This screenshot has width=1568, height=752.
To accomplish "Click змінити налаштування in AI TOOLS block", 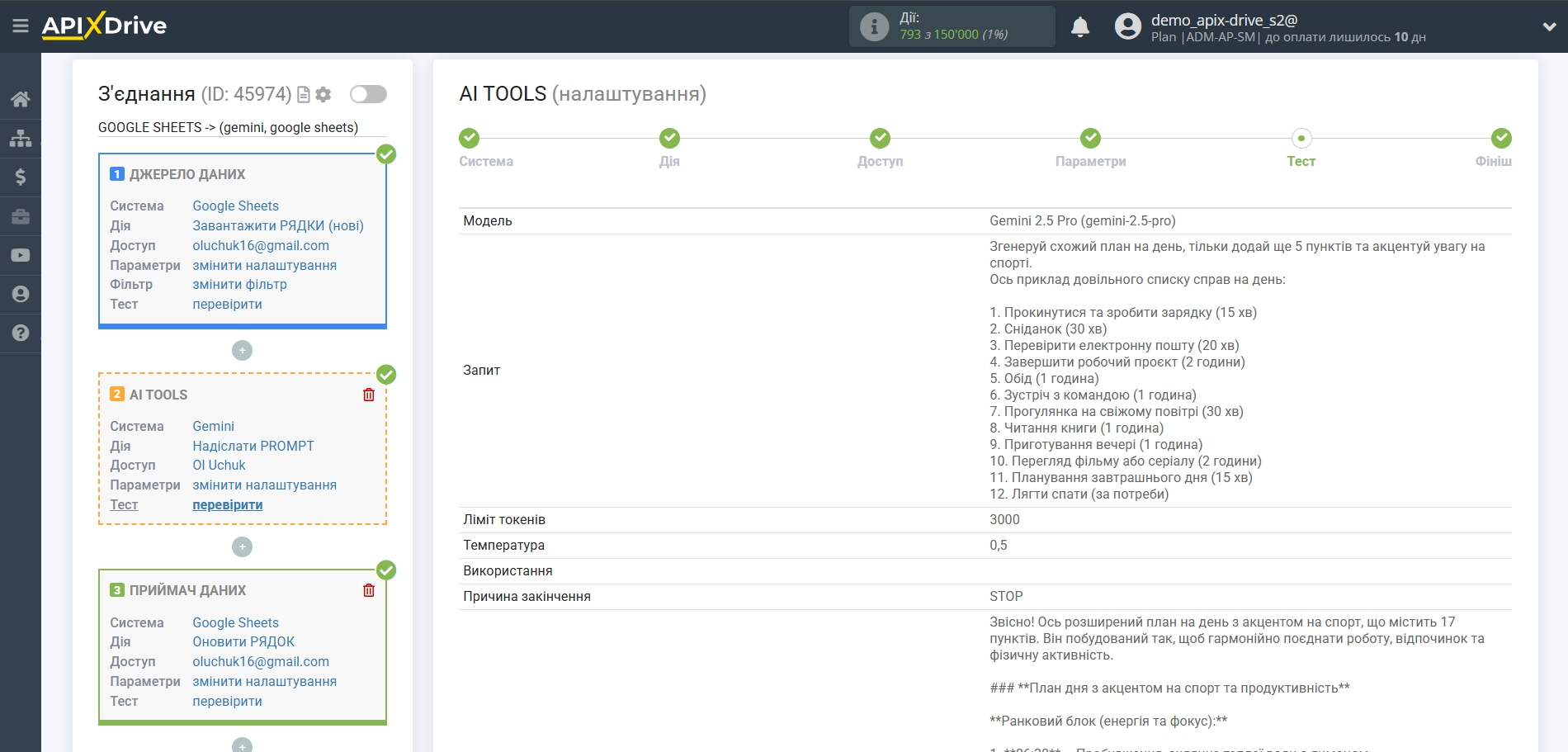I will (x=264, y=485).
